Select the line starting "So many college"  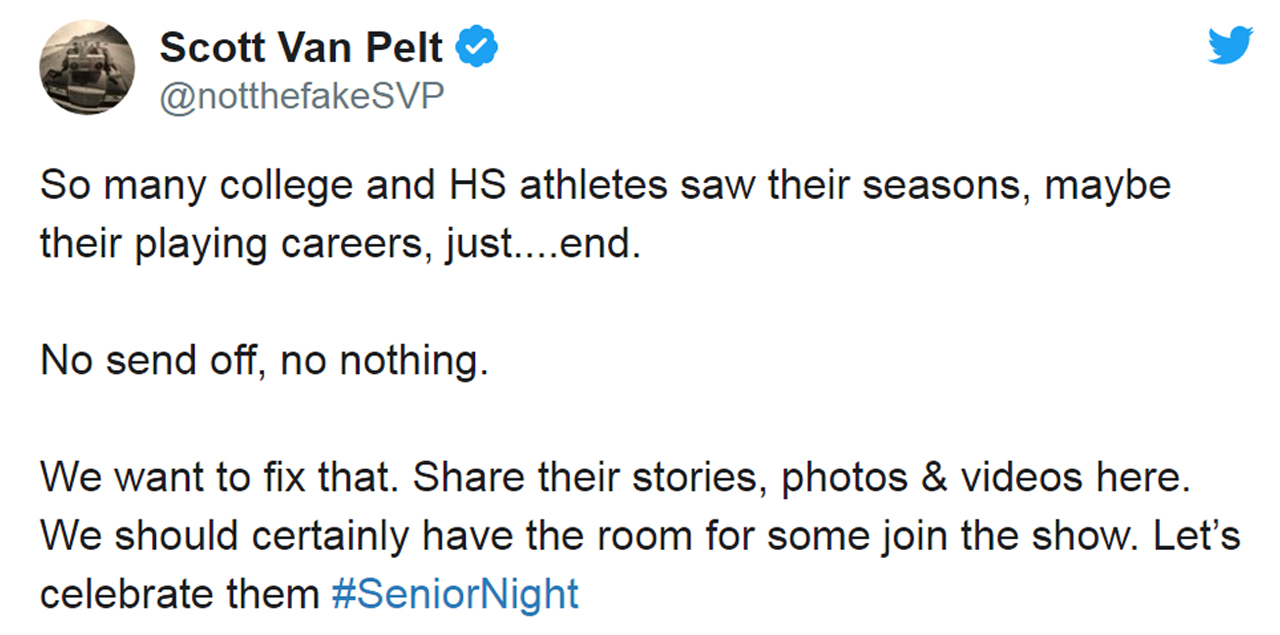click(605, 187)
